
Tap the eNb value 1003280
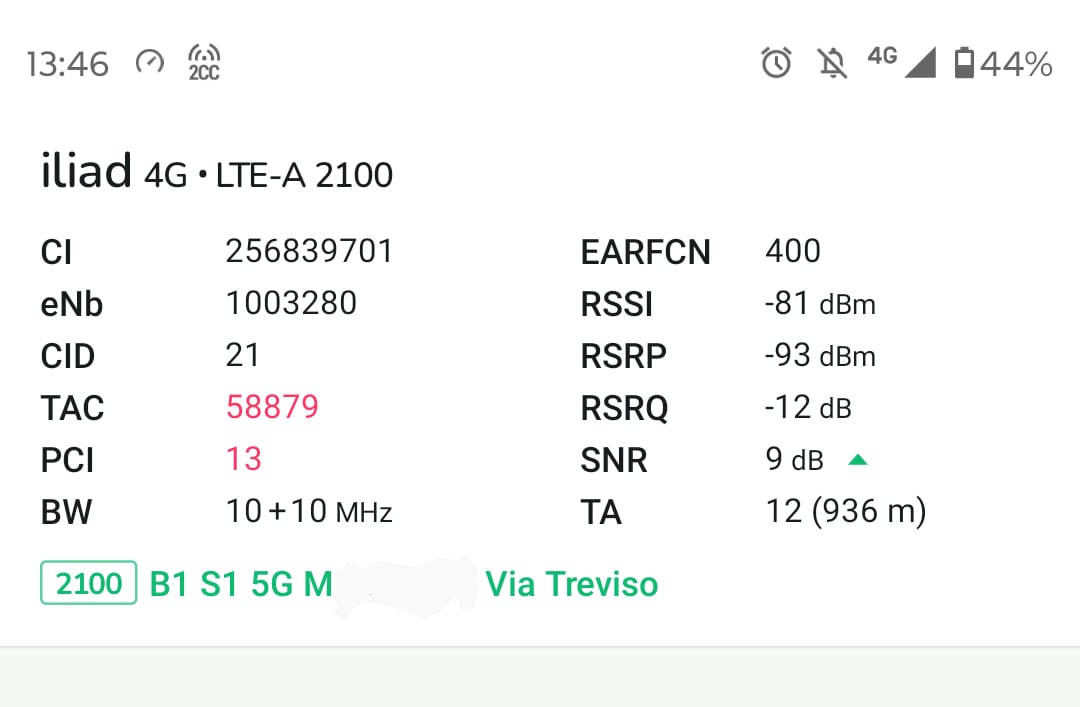[x=291, y=303]
